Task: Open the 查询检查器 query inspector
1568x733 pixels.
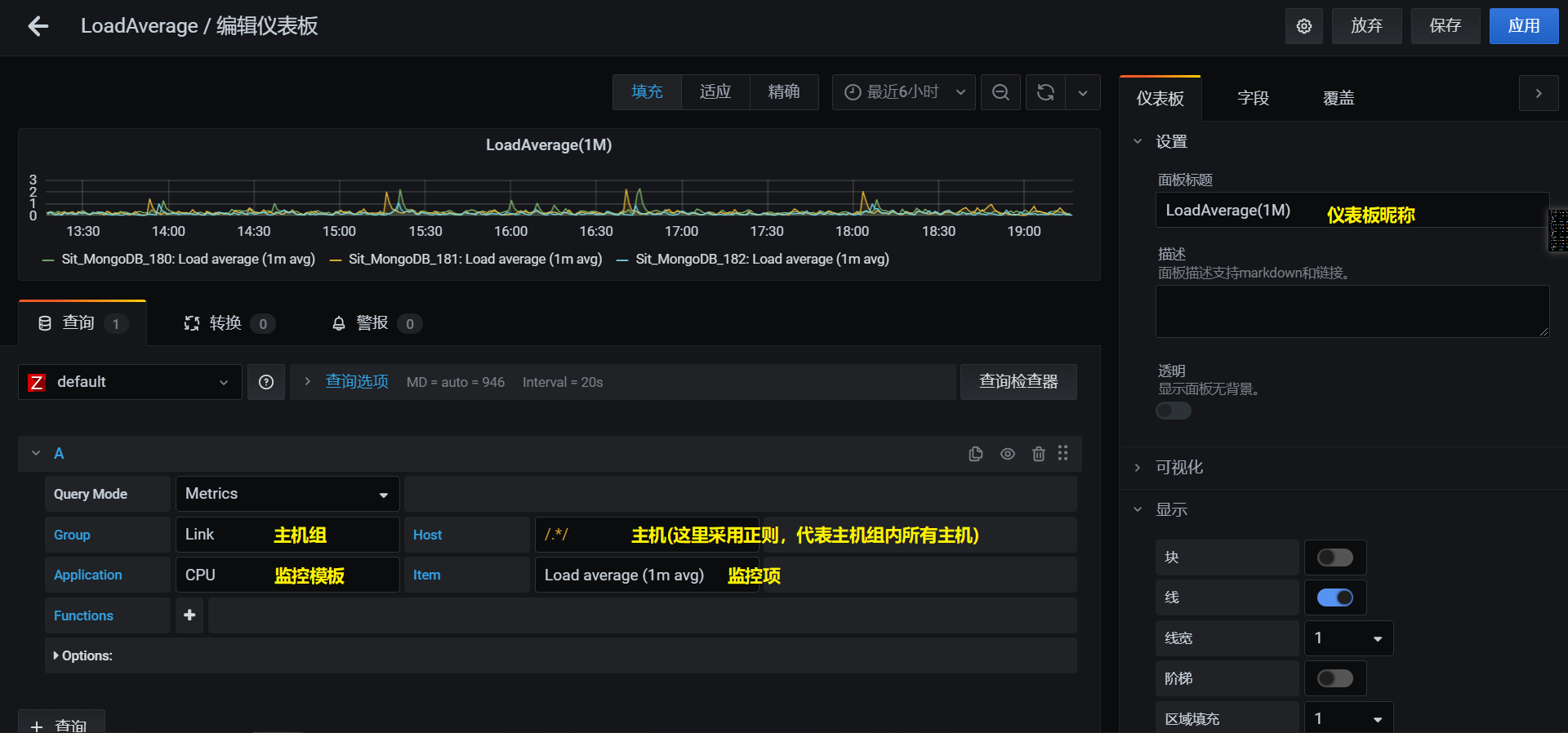Action: (x=1018, y=382)
